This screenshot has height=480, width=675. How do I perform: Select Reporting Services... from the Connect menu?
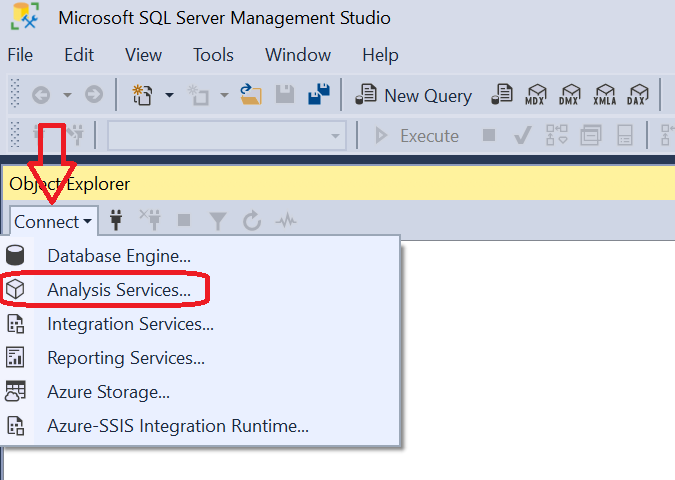200,358
